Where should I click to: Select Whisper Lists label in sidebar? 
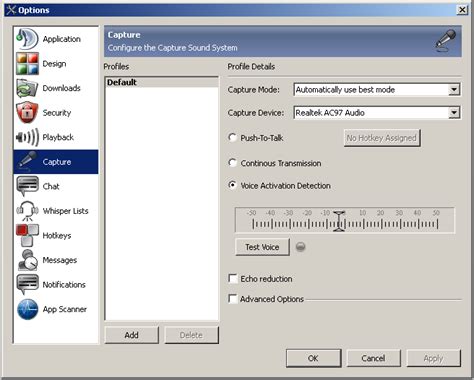[x=65, y=211]
